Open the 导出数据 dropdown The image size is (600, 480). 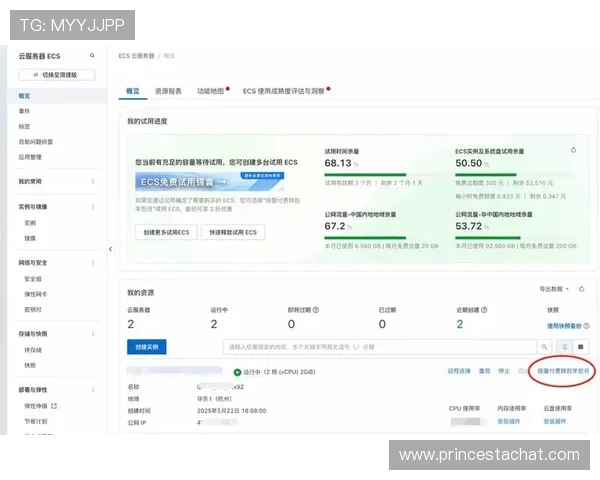554,289
